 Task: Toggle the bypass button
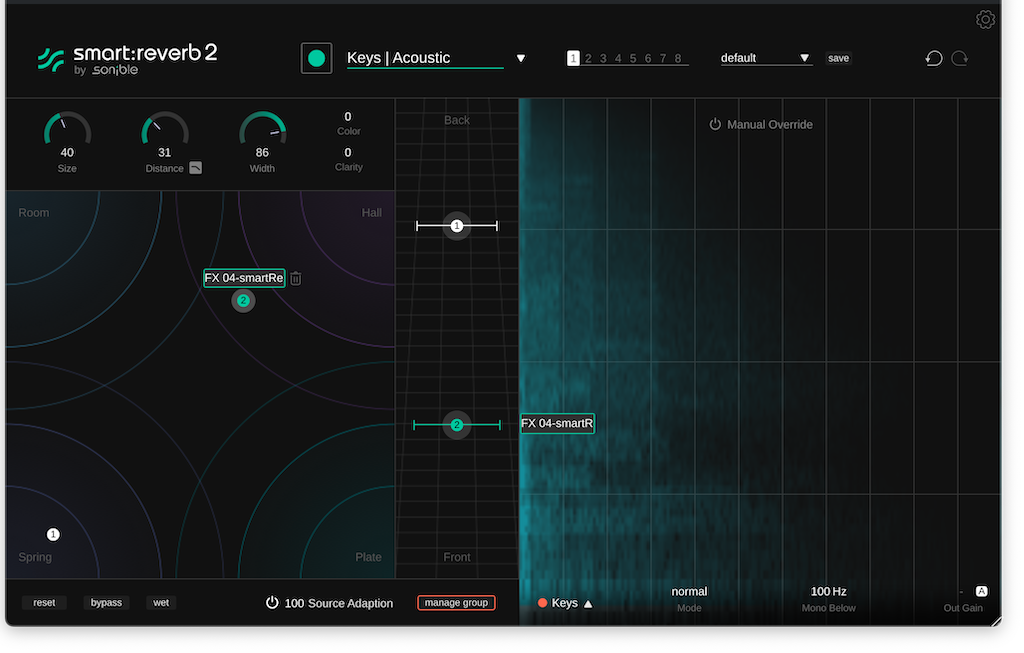click(106, 602)
